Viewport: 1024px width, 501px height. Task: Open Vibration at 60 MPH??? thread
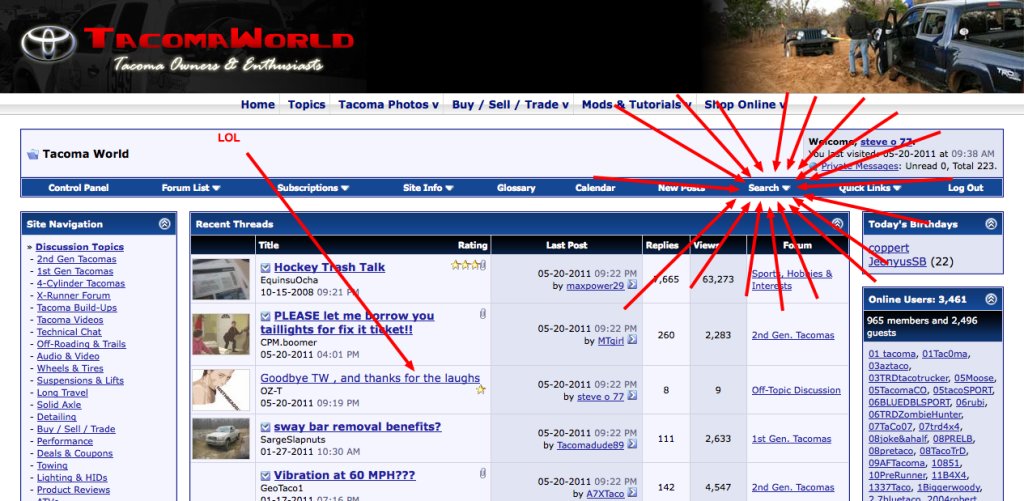click(344, 476)
